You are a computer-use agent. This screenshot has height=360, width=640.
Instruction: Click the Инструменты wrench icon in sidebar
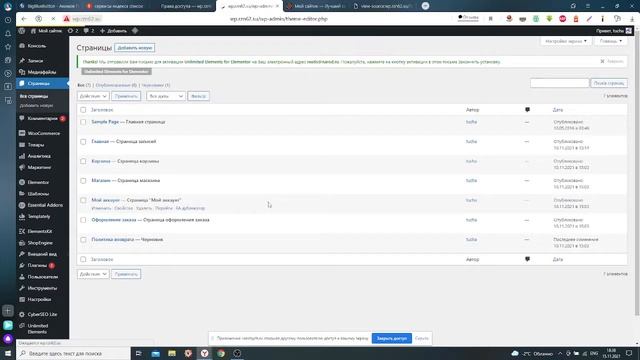pyautogui.click(x=22, y=288)
